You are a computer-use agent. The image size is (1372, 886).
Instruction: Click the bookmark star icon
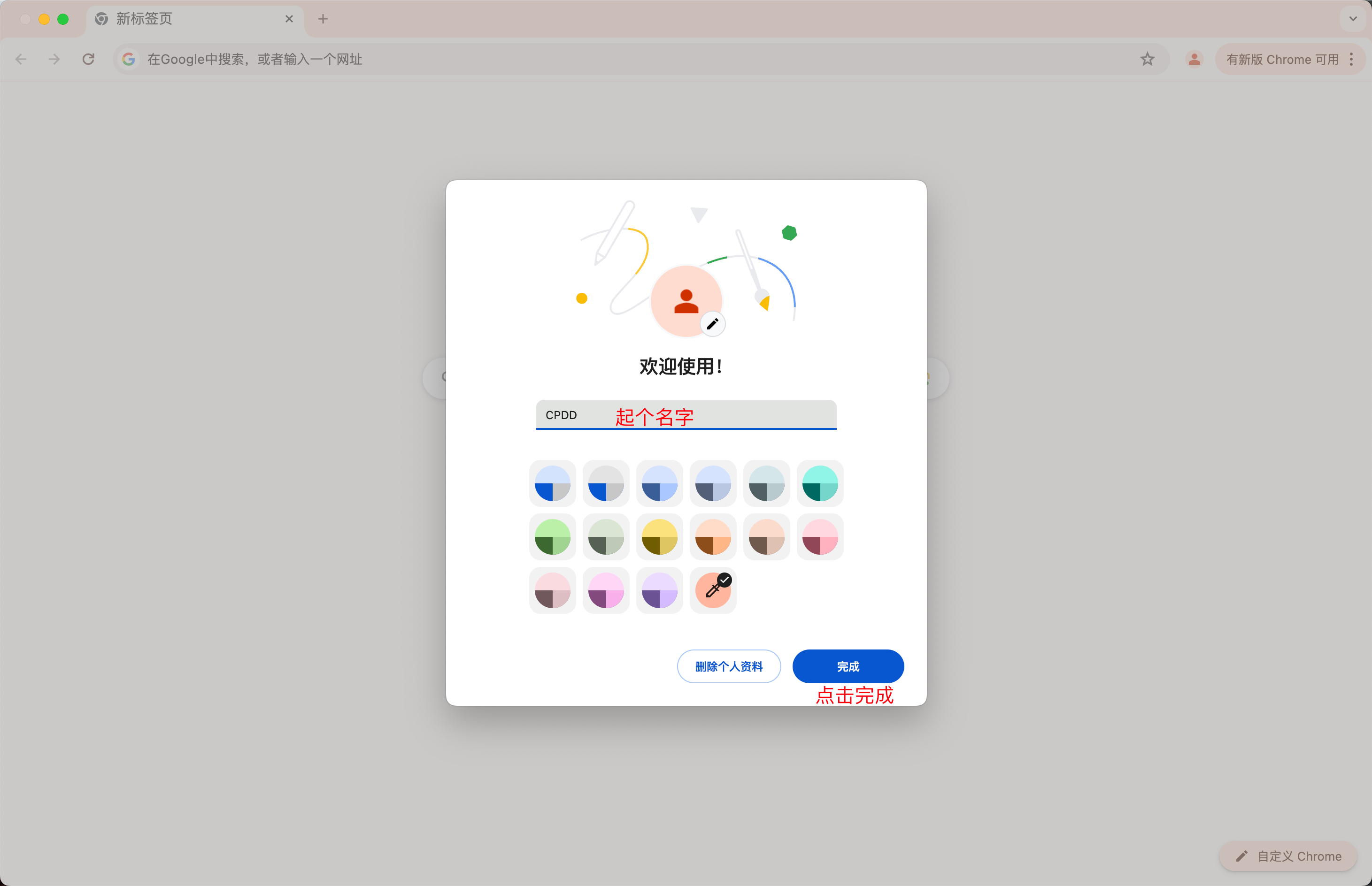coord(1147,59)
